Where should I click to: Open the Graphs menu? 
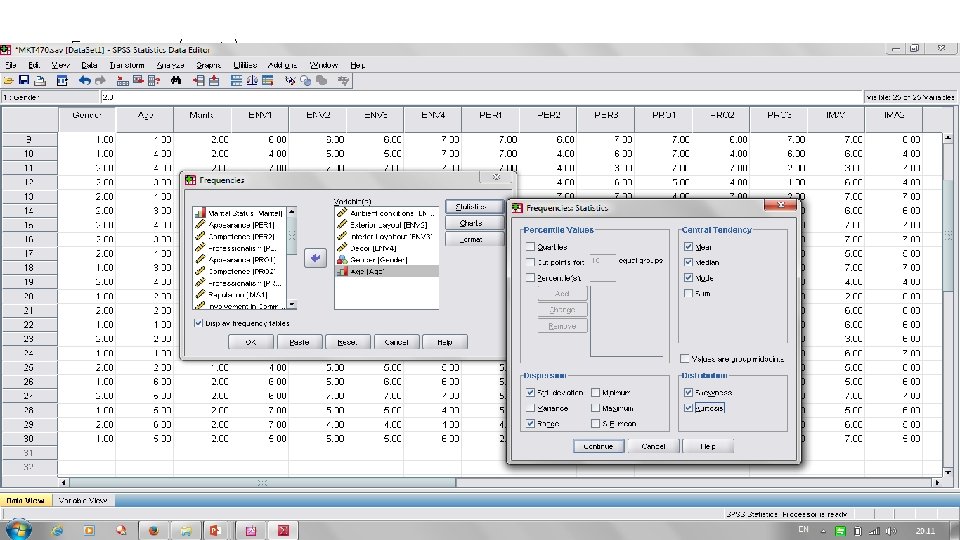pos(209,65)
